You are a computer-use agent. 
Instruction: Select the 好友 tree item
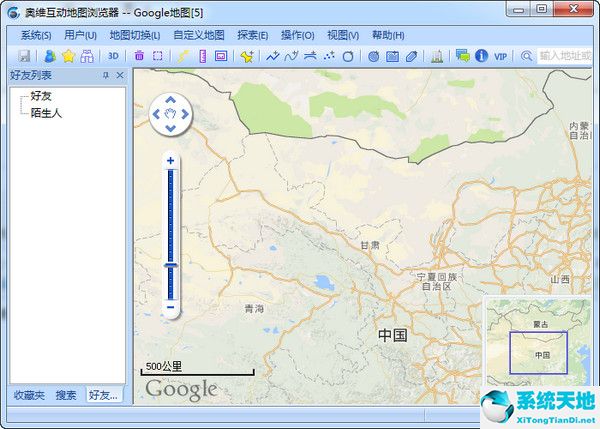pyautogui.click(x=41, y=97)
